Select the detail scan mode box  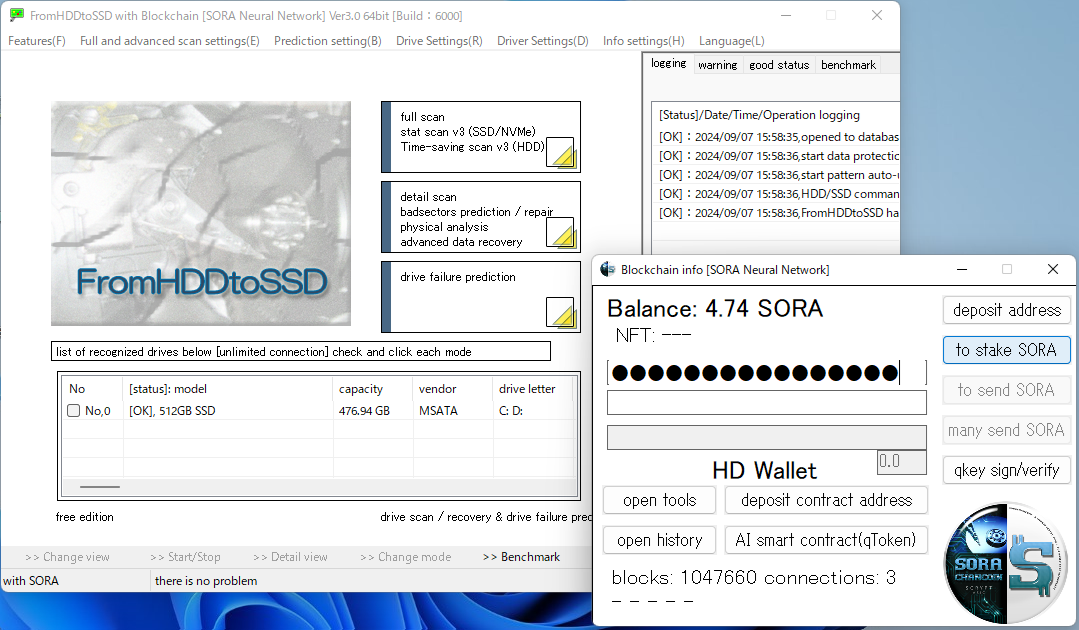tap(481, 217)
